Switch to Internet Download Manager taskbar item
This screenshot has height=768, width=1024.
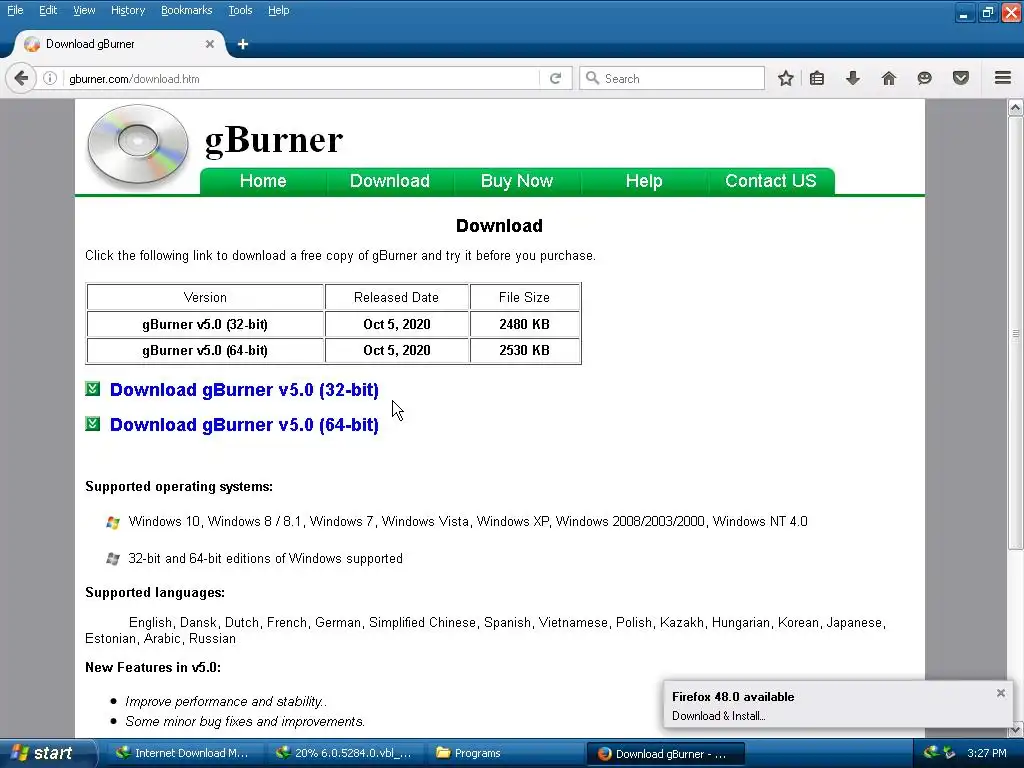coord(183,753)
